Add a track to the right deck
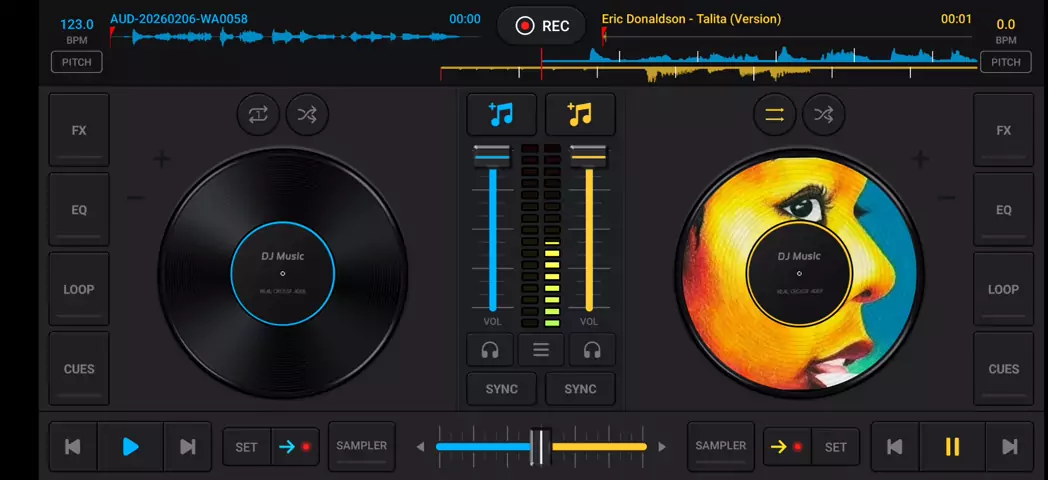 580,115
